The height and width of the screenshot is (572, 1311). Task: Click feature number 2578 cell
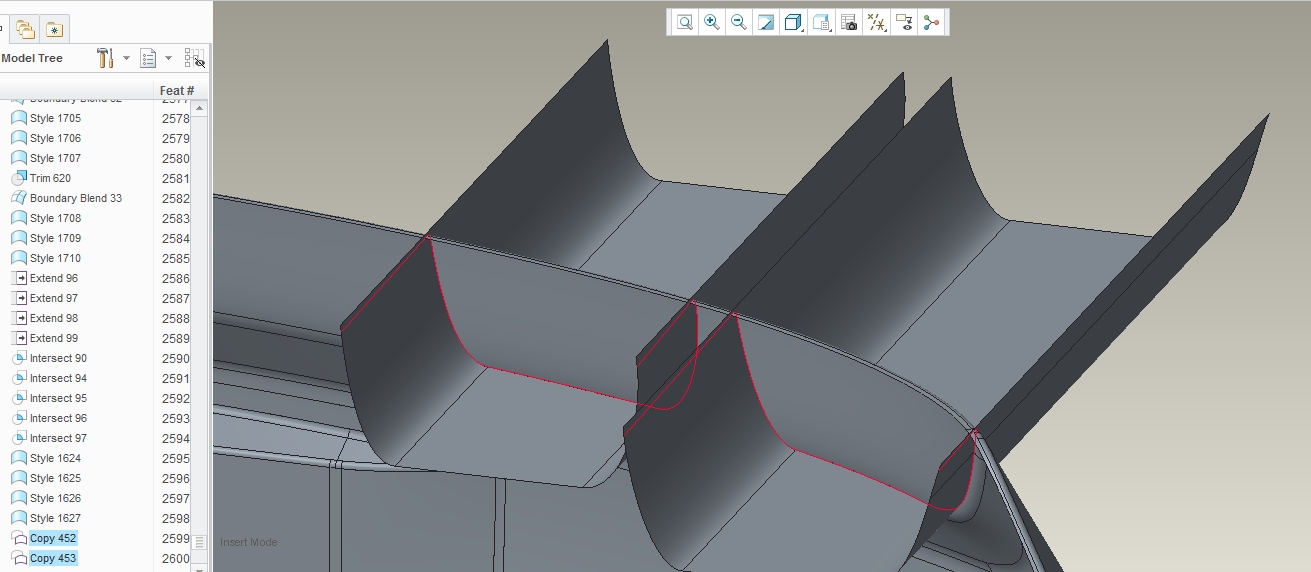tap(175, 118)
